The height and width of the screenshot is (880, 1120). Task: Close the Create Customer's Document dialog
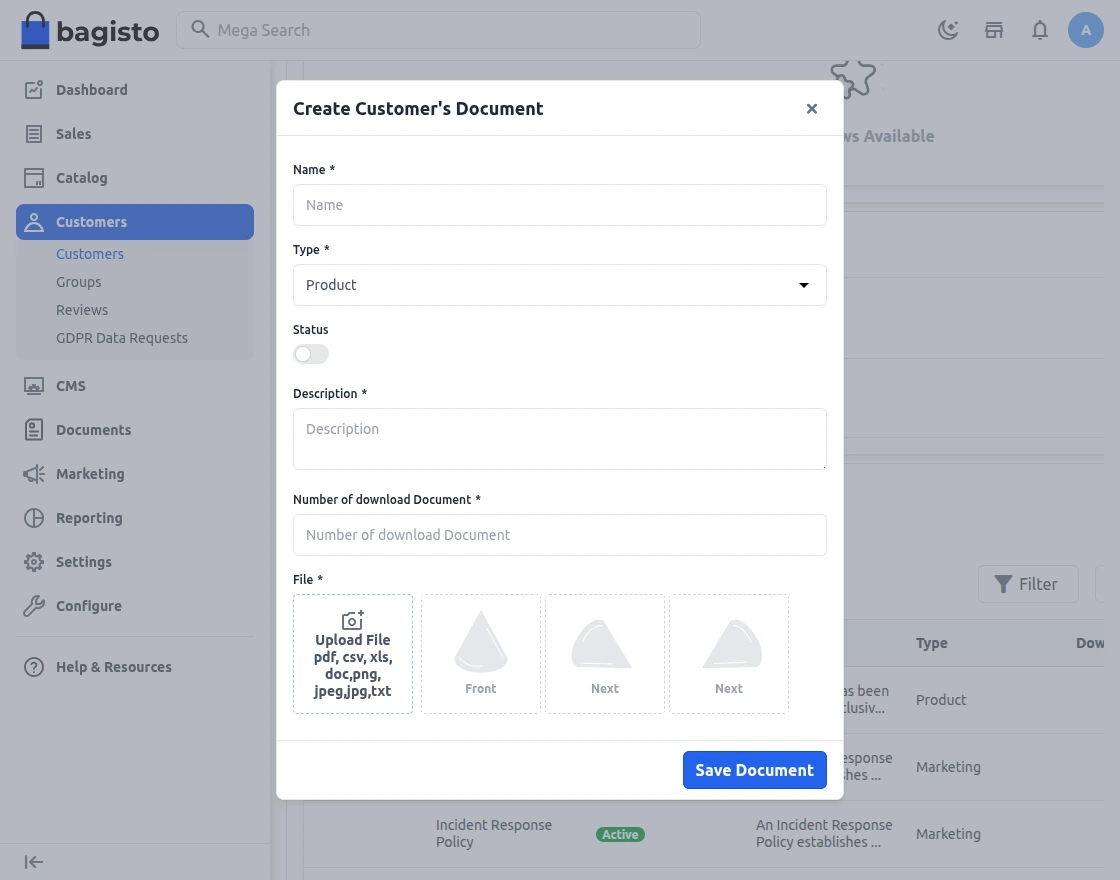pyautogui.click(x=811, y=109)
